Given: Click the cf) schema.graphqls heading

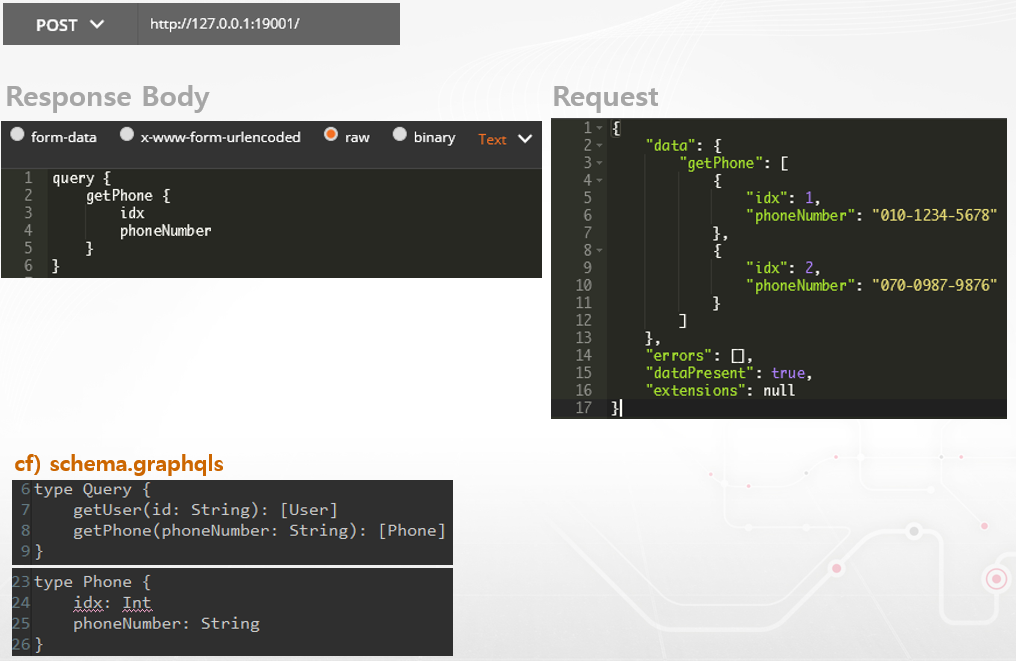Looking at the screenshot, I should pos(119,464).
